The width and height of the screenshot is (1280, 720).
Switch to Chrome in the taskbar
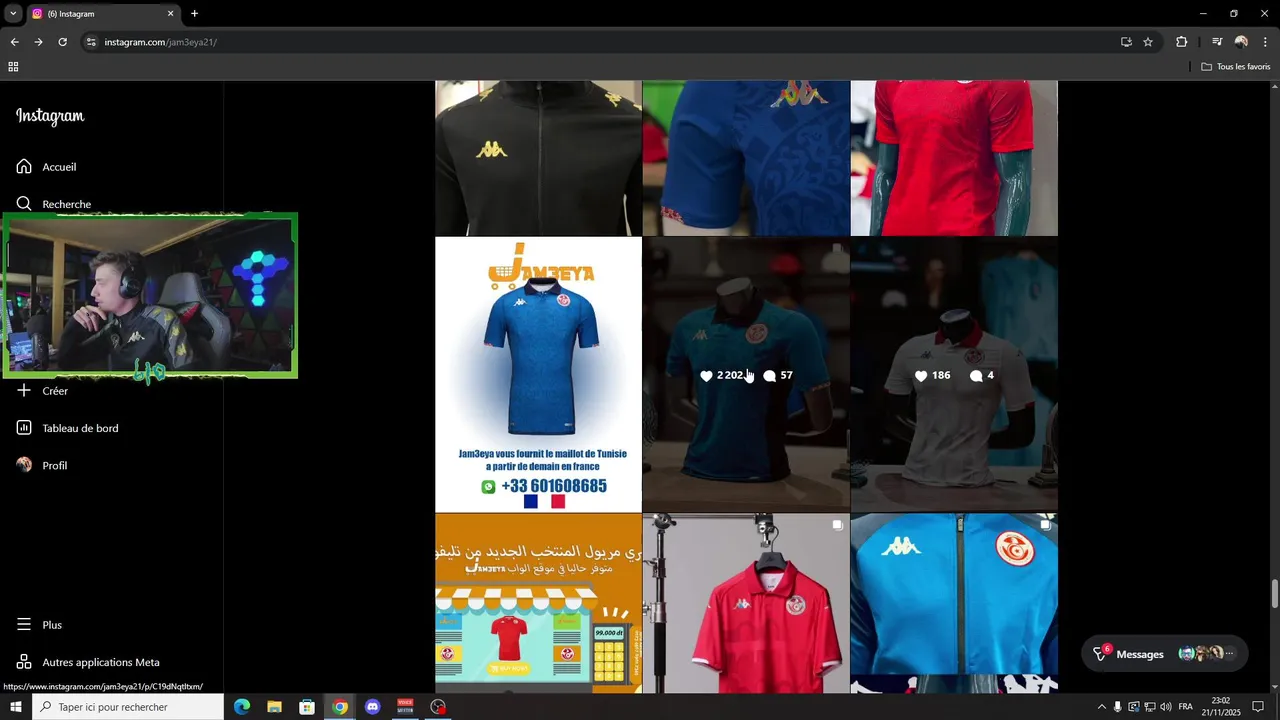pyautogui.click(x=340, y=707)
